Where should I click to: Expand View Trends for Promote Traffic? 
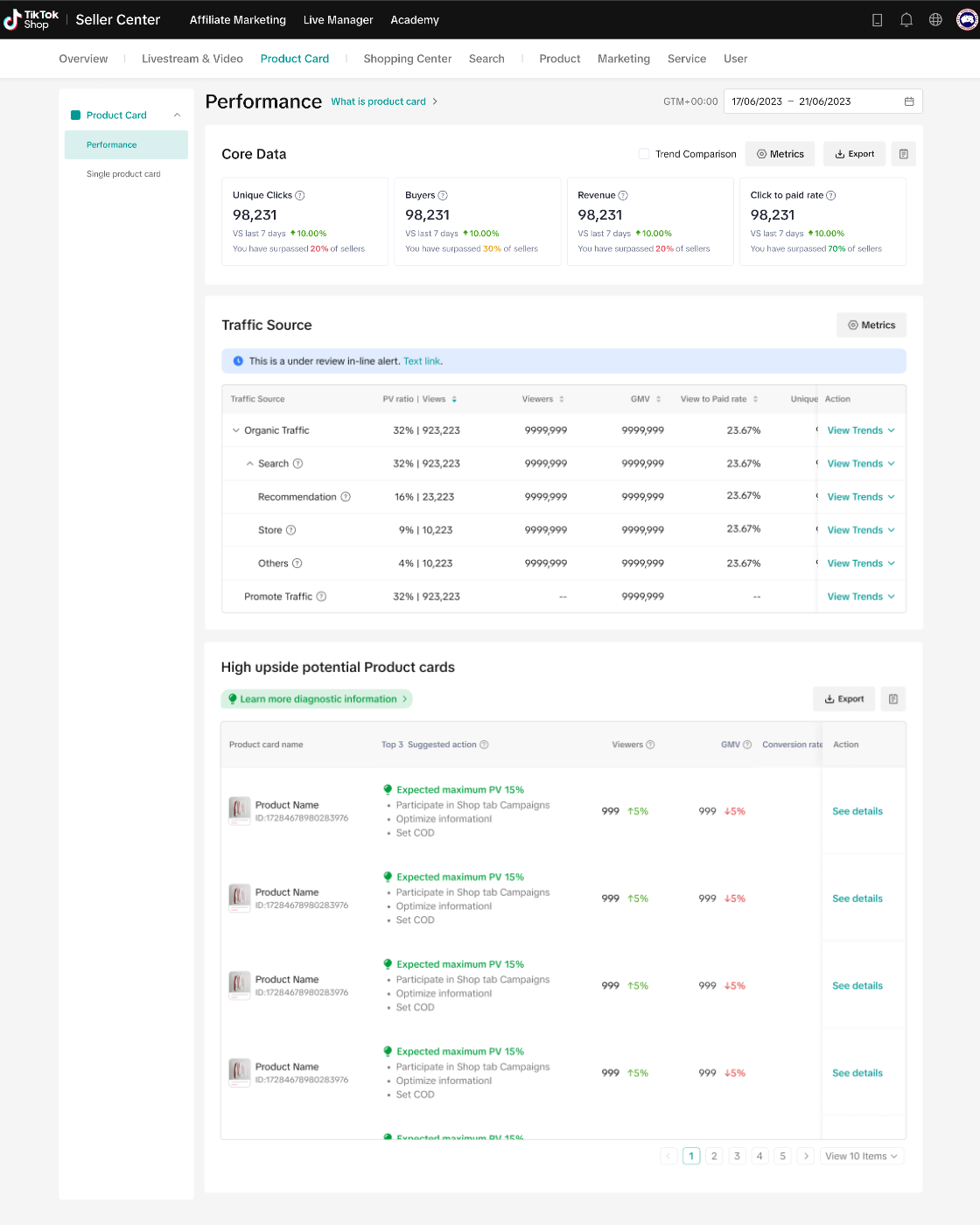coord(861,597)
